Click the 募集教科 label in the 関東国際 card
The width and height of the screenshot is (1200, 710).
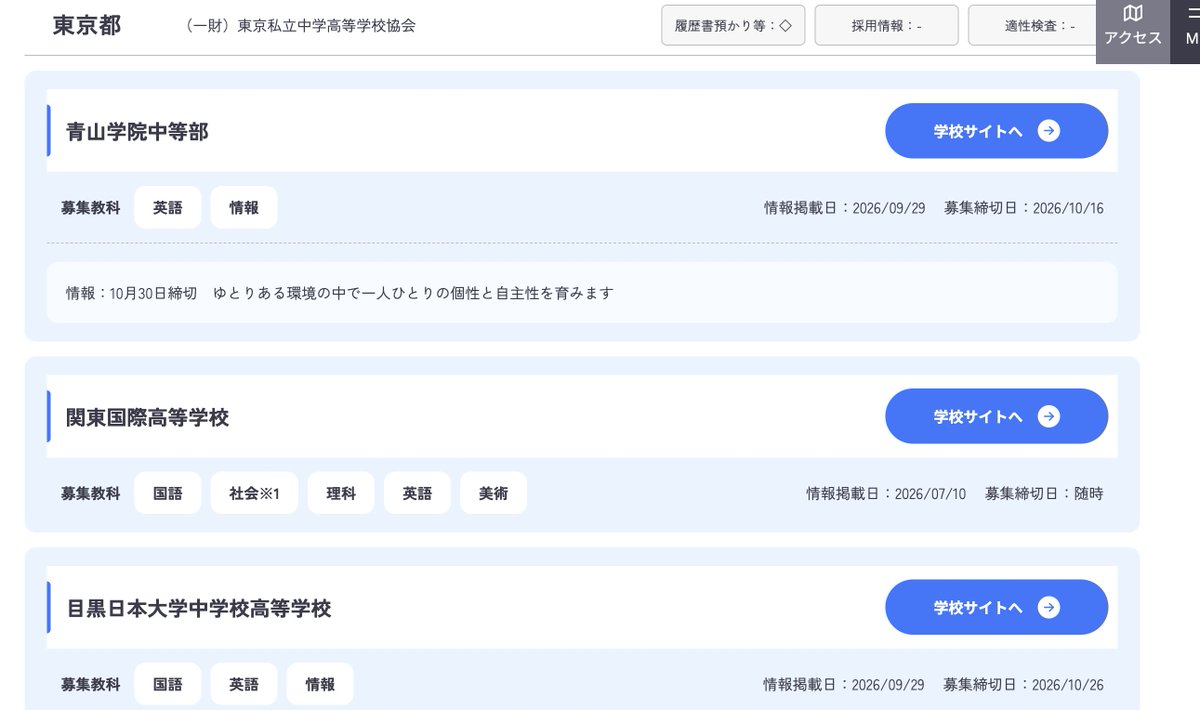coord(90,494)
